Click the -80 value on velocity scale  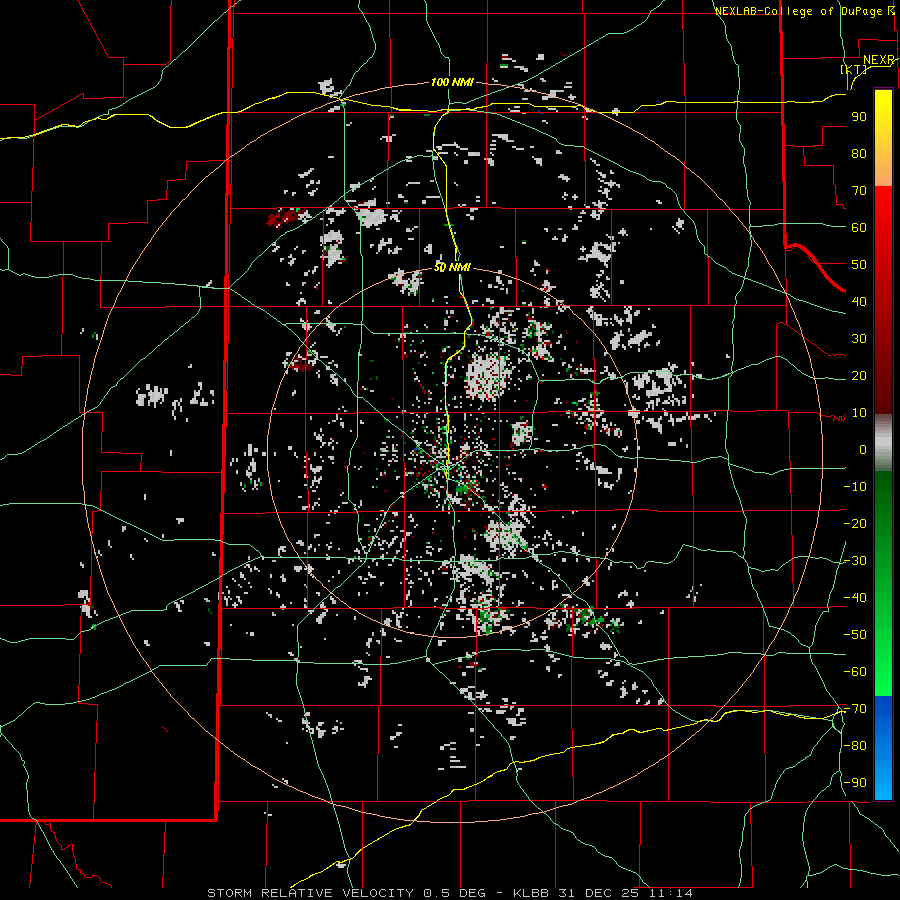pos(855,746)
